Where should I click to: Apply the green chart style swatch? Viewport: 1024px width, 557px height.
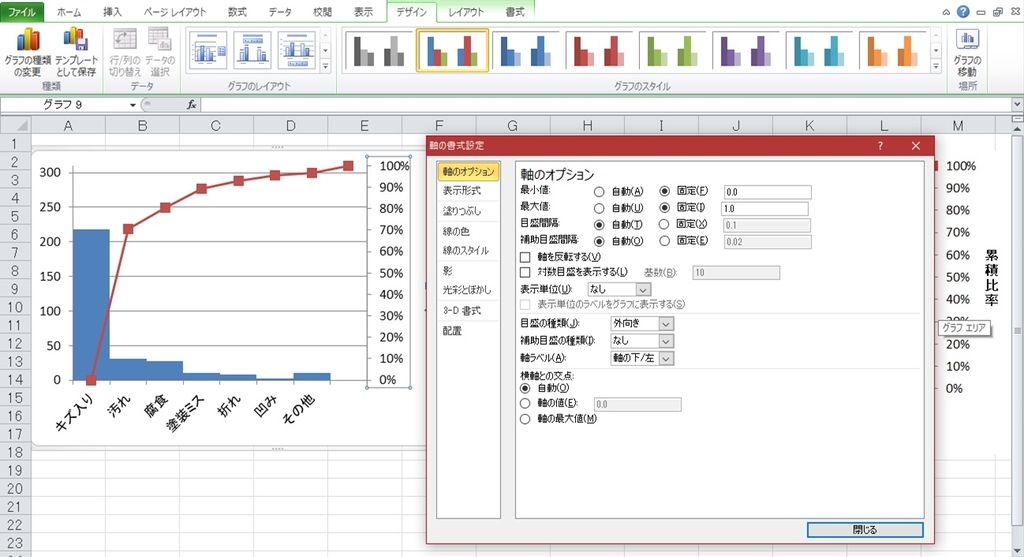673,50
